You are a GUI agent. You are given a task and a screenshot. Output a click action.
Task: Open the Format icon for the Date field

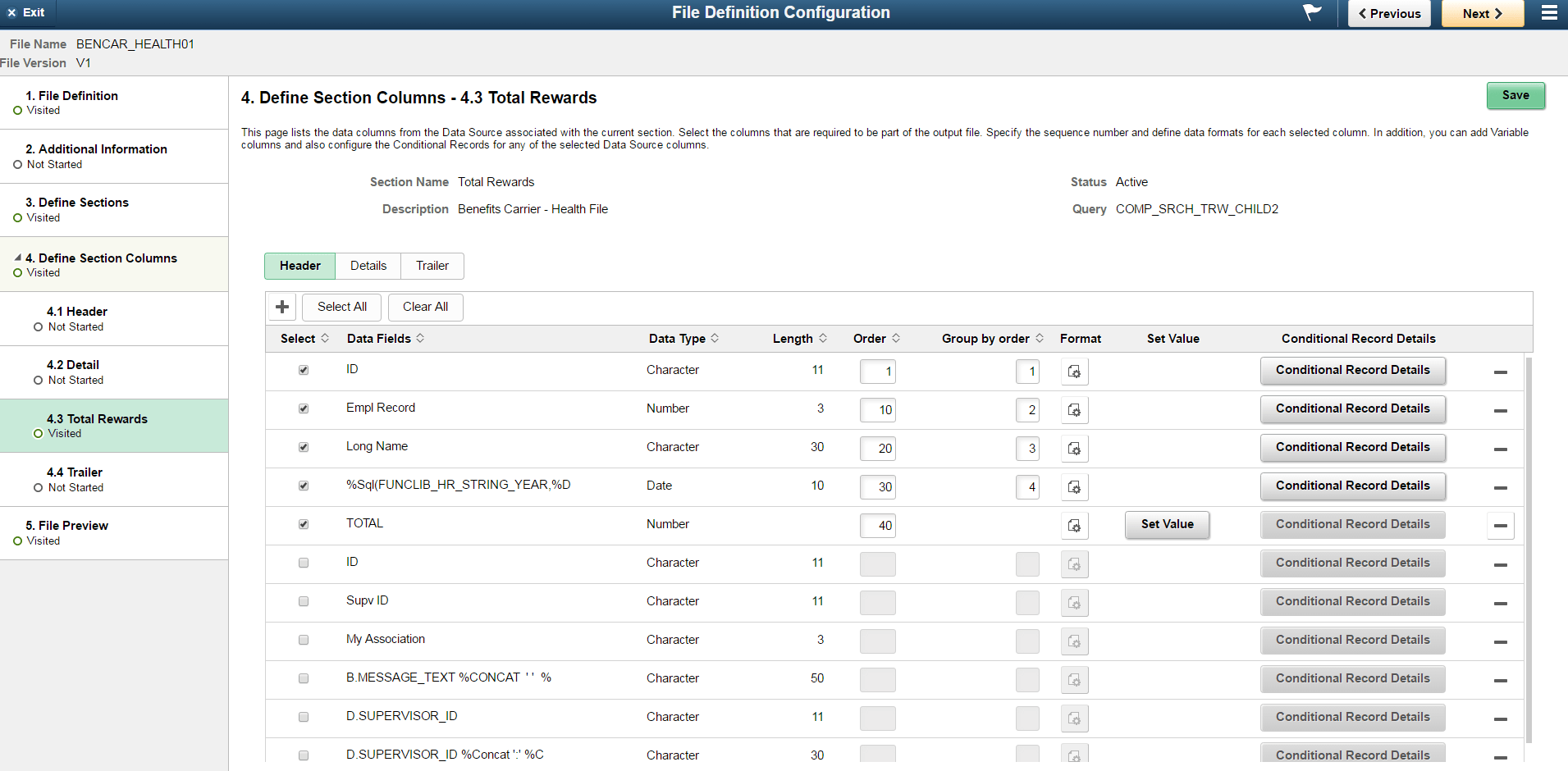(x=1074, y=486)
